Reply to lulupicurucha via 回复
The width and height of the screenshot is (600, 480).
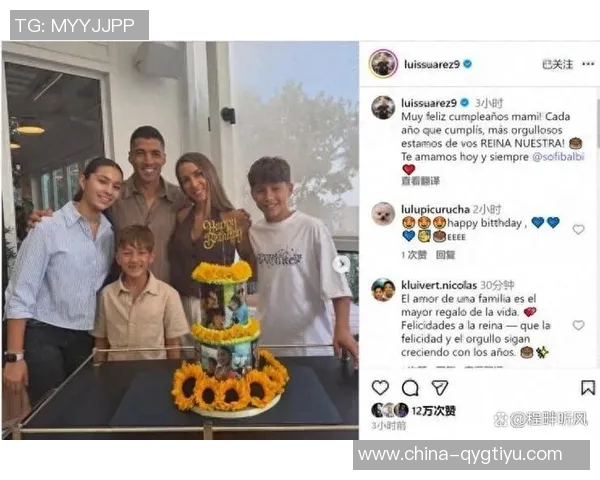click(445, 255)
